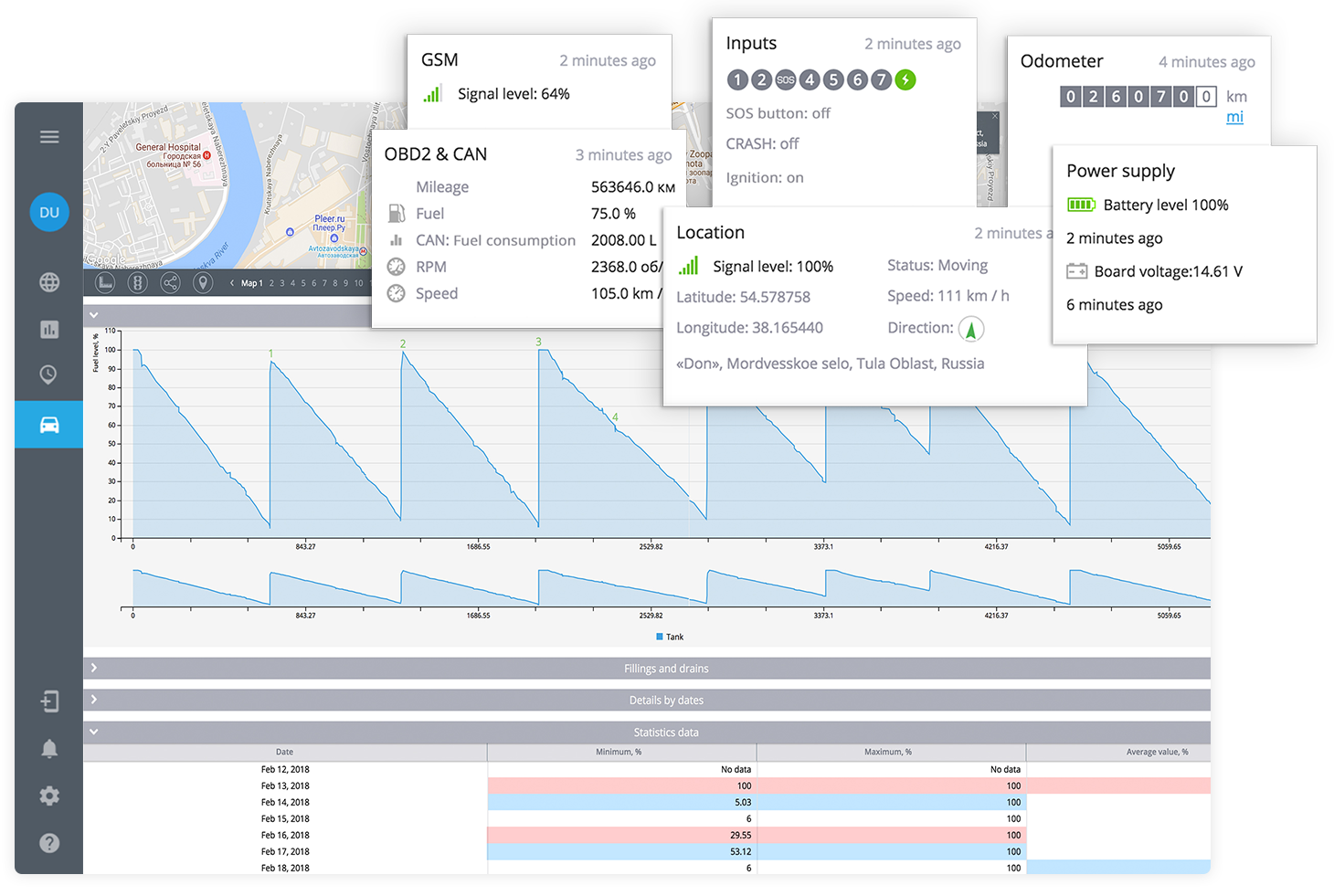Click the Speed gauge icon in OBD2 card
The height and width of the screenshot is (896, 1334).
pyautogui.click(x=396, y=293)
